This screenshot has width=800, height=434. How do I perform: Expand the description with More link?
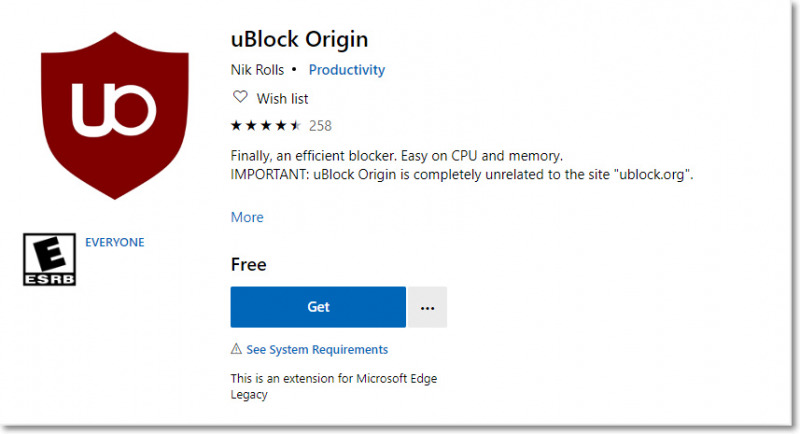click(x=247, y=217)
